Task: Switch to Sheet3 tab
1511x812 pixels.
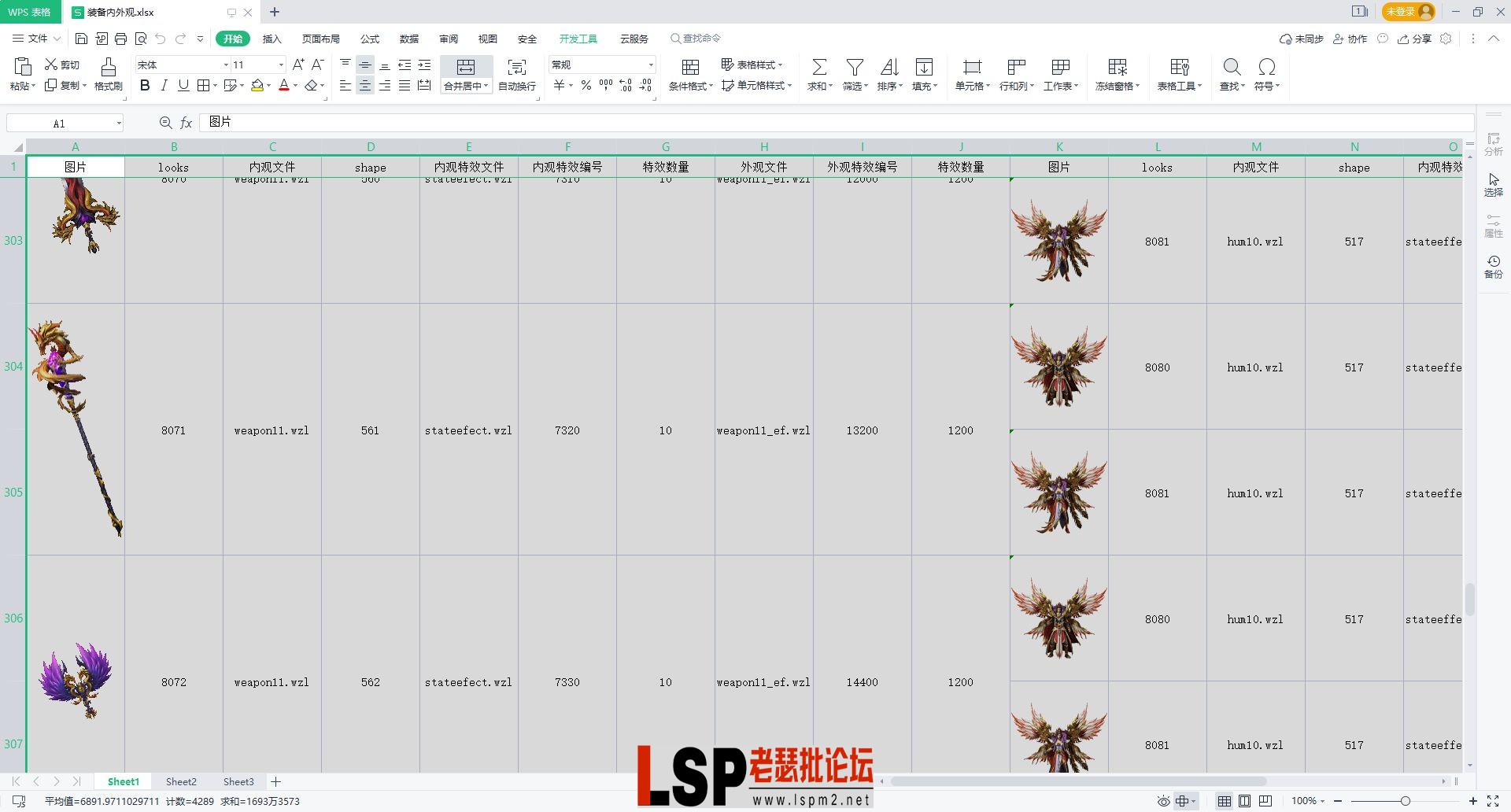Action: tap(238, 781)
